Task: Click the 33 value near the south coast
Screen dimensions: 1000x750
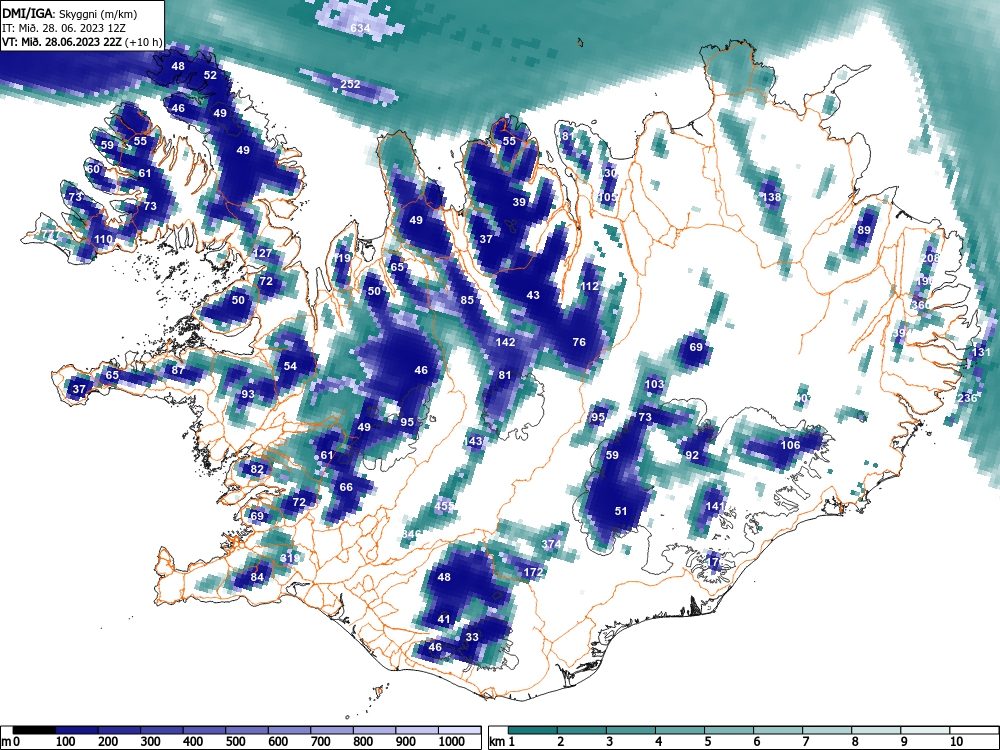Action: tap(472, 637)
